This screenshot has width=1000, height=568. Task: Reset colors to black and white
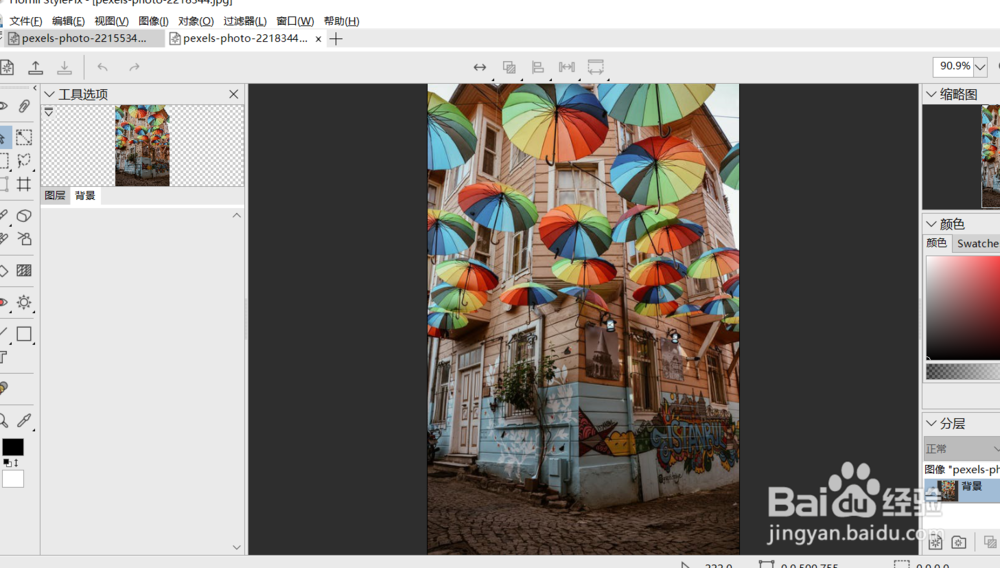6,463
